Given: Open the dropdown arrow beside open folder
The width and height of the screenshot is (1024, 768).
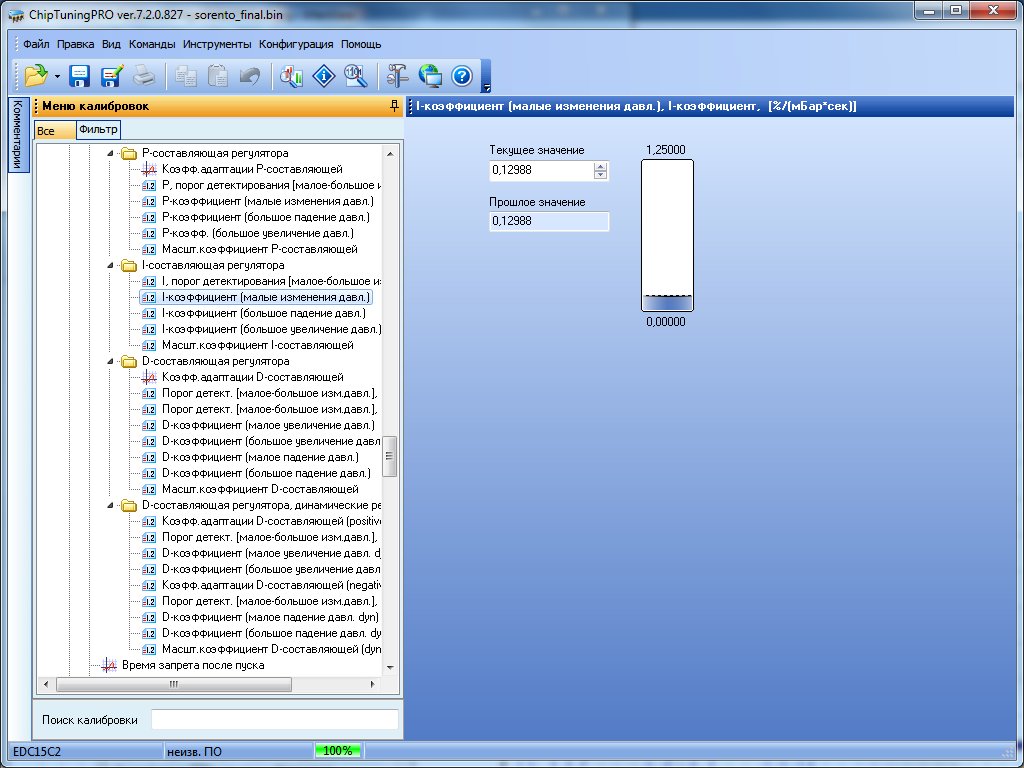Looking at the screenshot, I should (x=57, y=77).
